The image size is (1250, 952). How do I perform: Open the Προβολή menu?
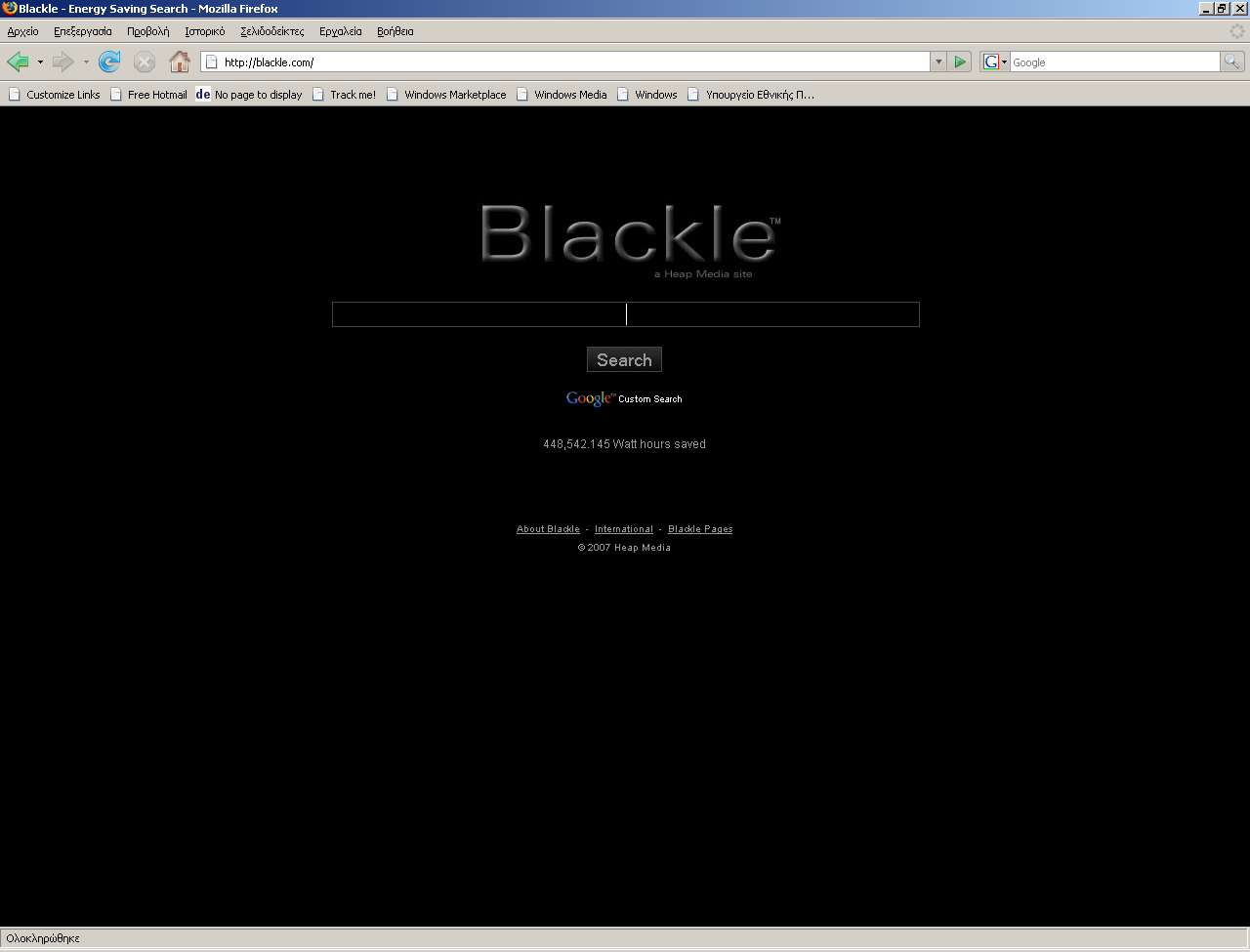[147, 31]
